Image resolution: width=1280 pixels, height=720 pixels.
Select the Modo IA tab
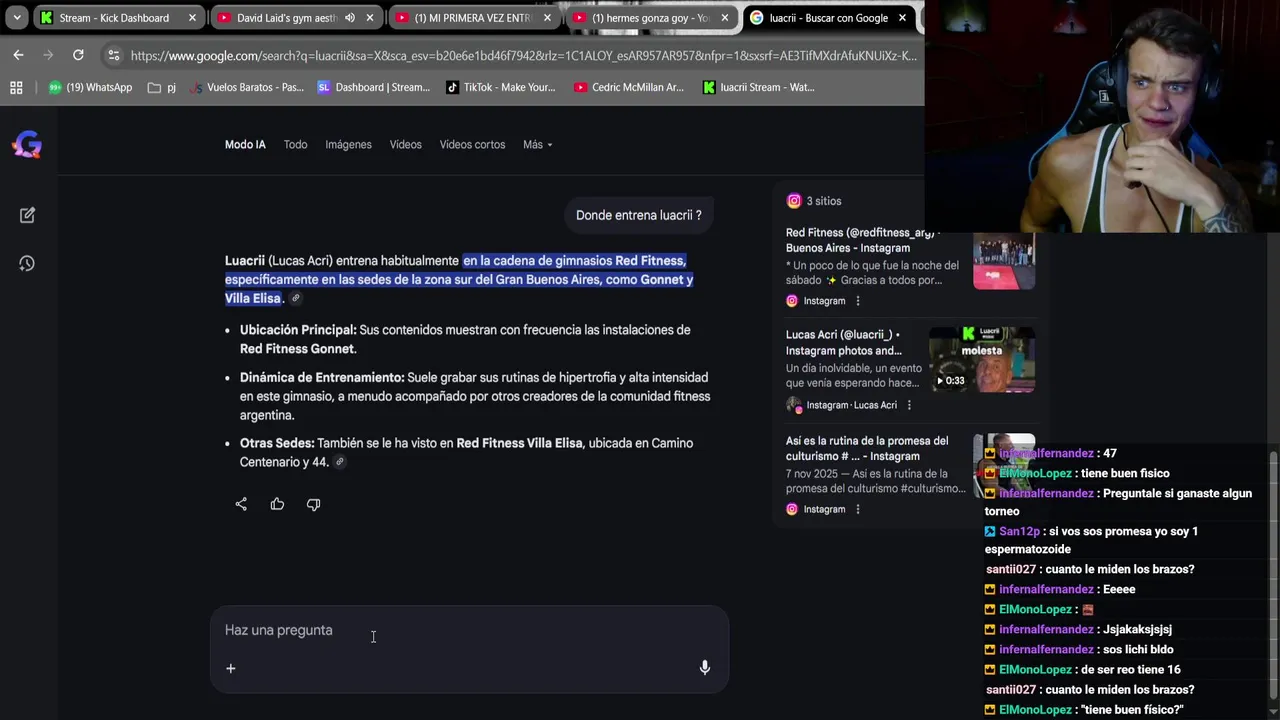coord(245,144)
